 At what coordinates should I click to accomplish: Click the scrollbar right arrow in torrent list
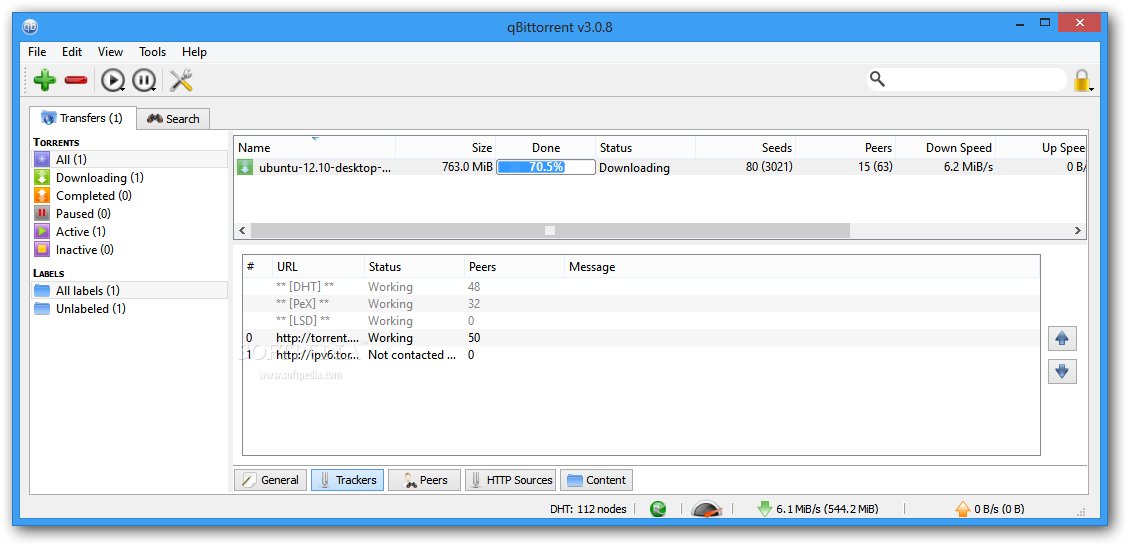pyautogui.click(x=1077, y=230)
